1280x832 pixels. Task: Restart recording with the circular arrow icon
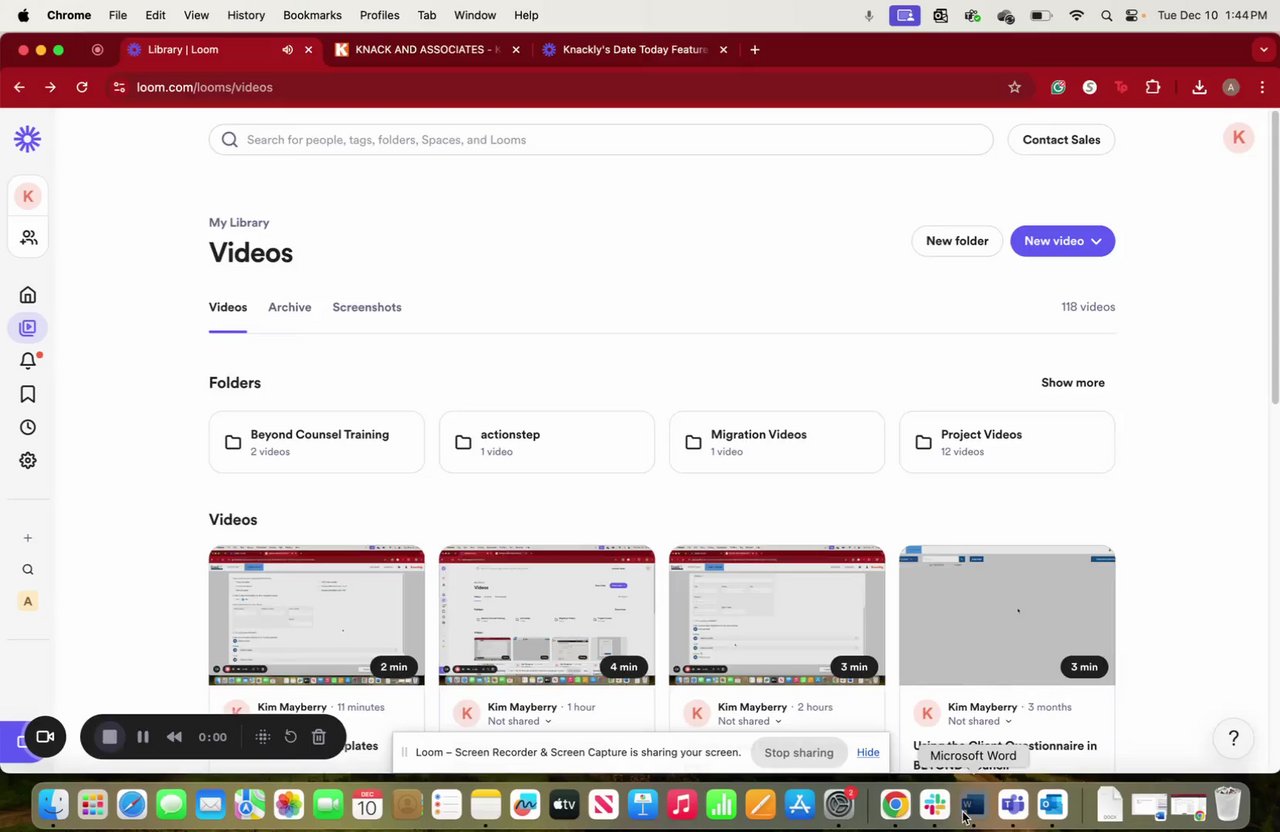(x=290, y=737)
